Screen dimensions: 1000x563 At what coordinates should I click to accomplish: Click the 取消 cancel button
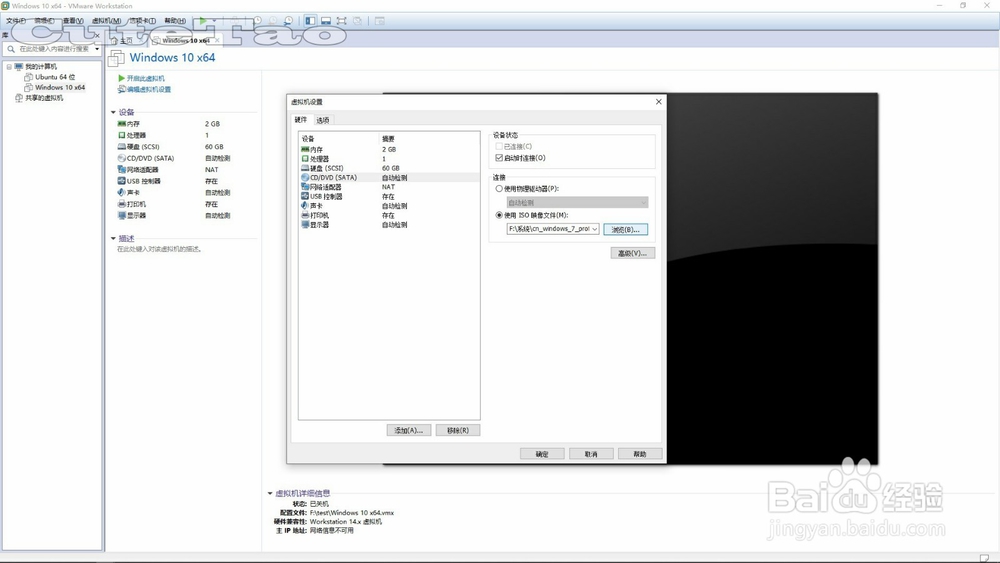(591, 454)
